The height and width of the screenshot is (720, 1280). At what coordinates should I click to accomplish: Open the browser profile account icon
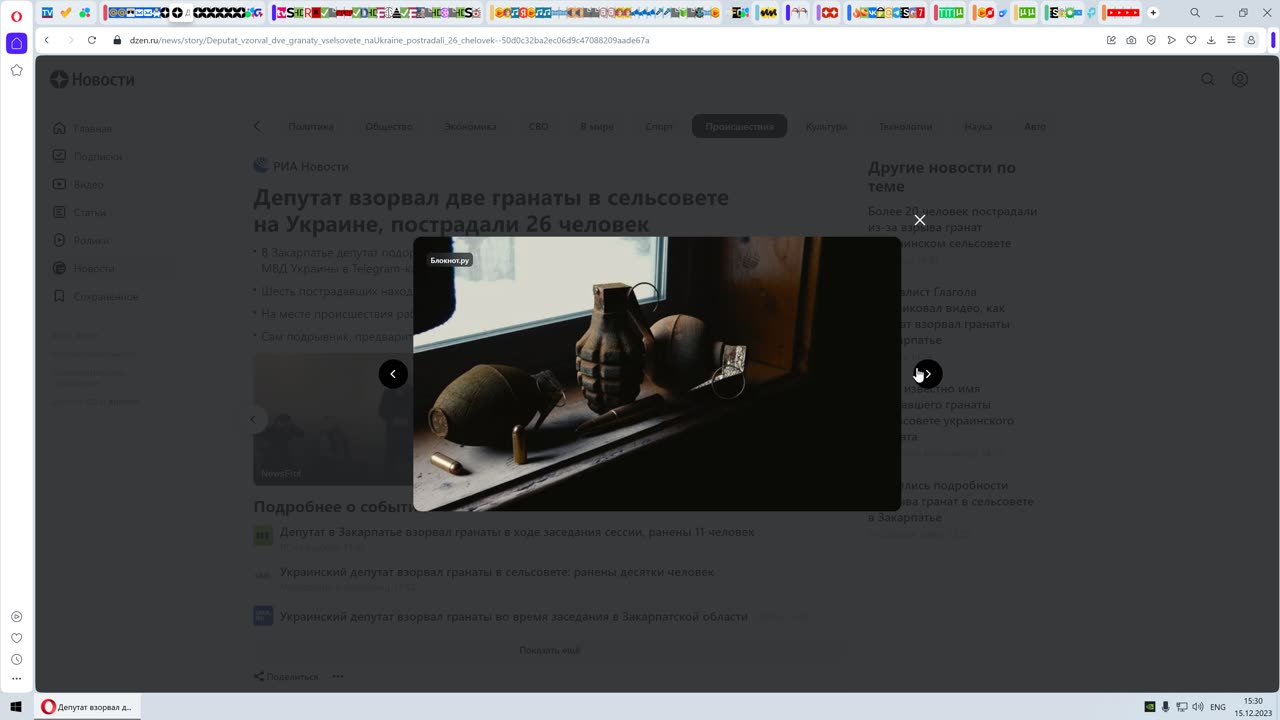tap(1251, 40)
